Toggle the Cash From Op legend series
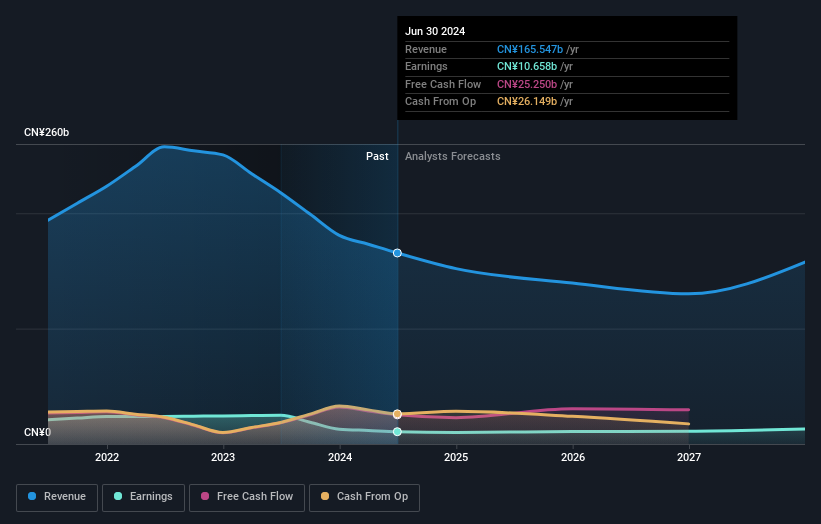 [x=364, y=497]
